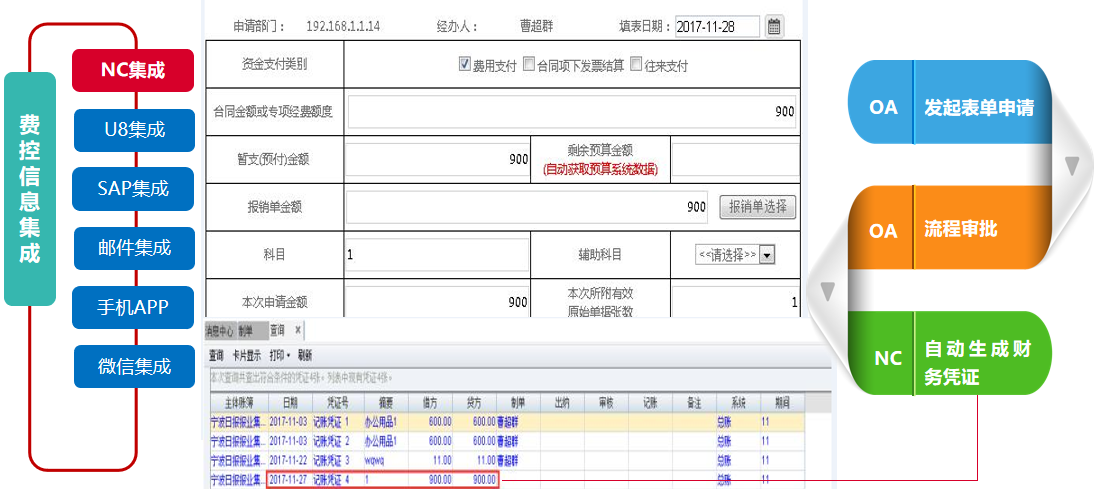The width and height of the screenshot is (1094, 495).
Task: Click the SAP集成 button
Action: (133, 188)
